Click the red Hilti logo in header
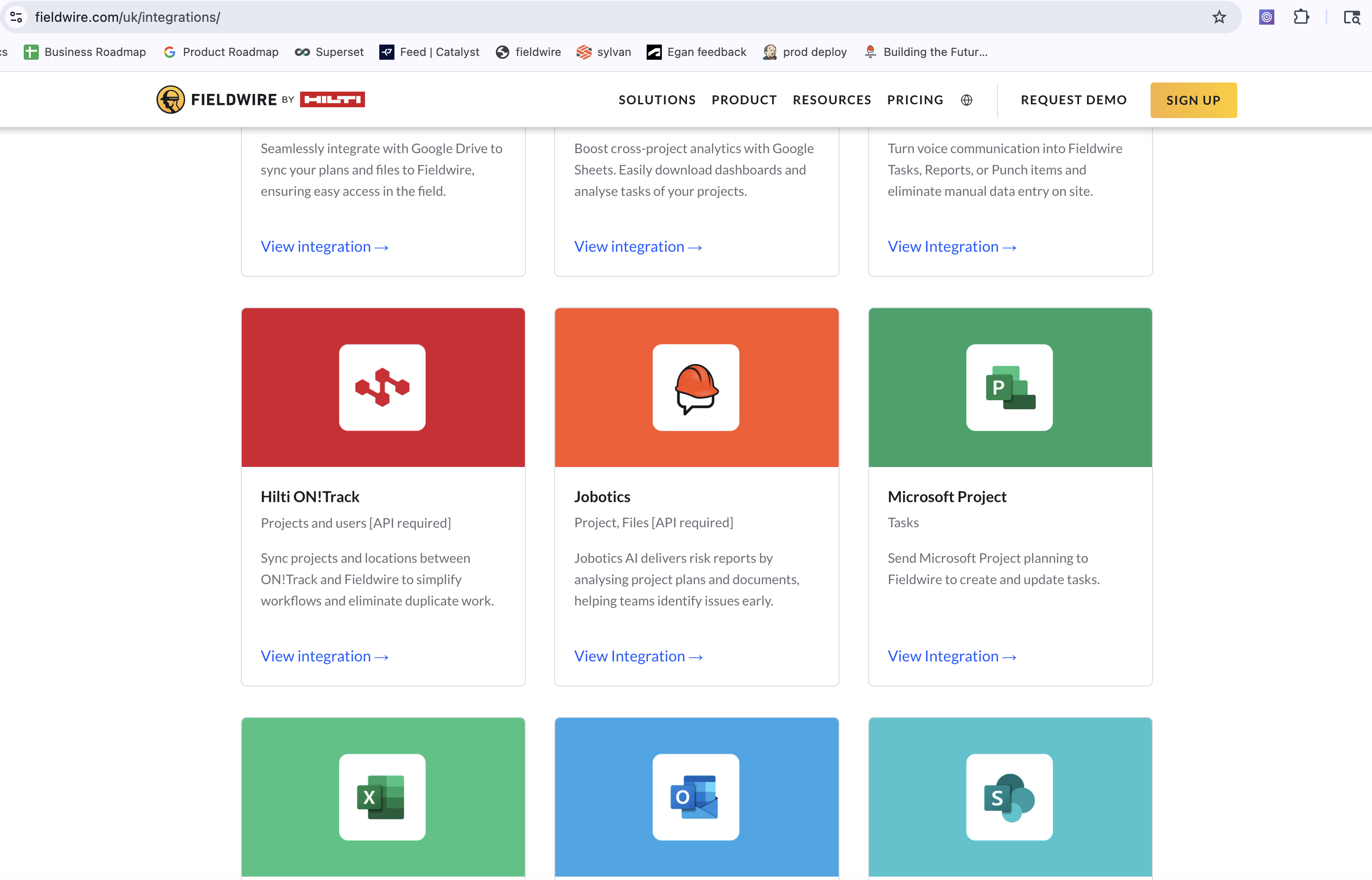 click(x=332, y=100)
